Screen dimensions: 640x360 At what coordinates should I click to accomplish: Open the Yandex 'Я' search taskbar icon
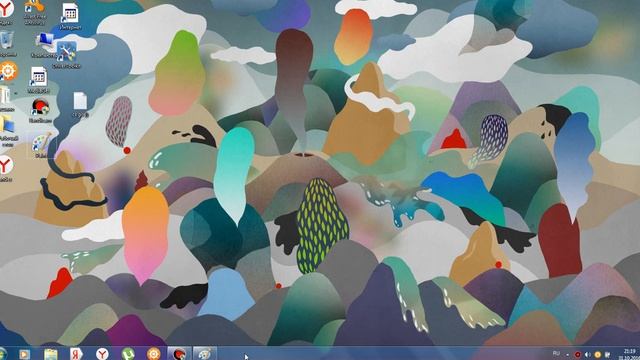point(76,354)
